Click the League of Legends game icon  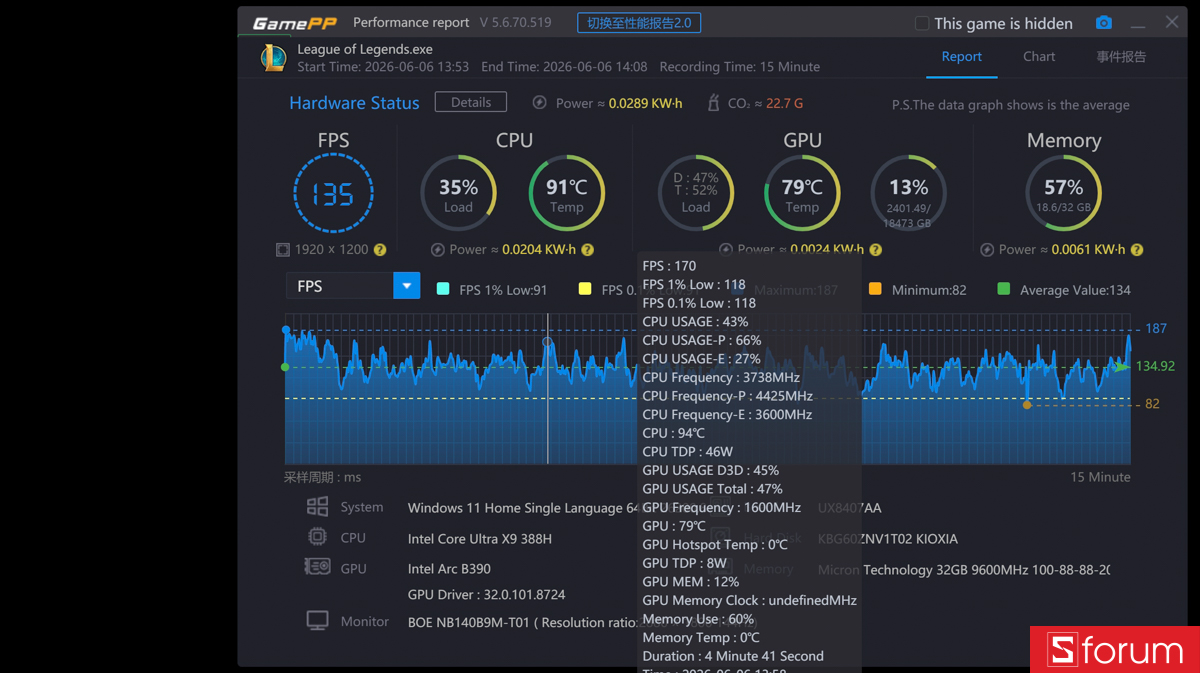(273, 57)
